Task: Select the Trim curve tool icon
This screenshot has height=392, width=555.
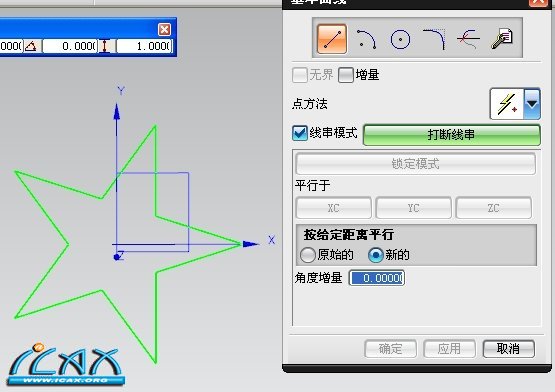Action: click(468, 39)
